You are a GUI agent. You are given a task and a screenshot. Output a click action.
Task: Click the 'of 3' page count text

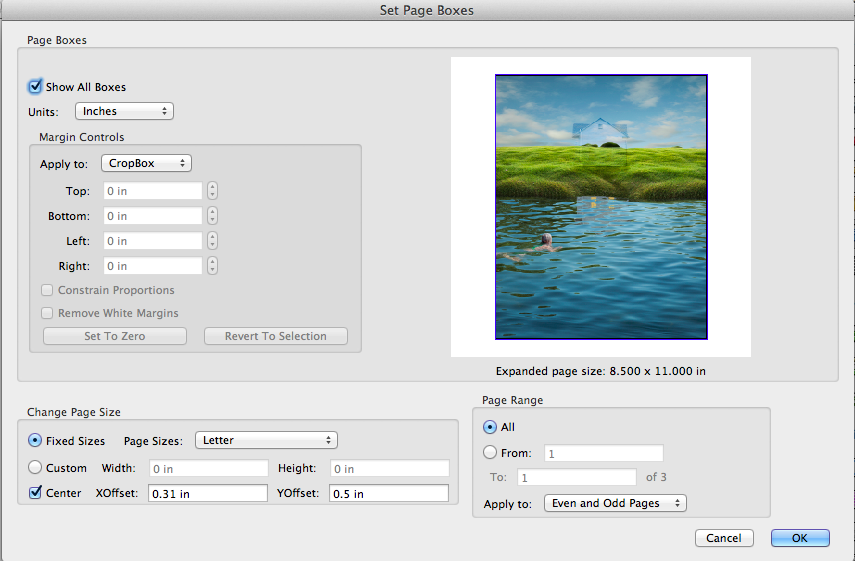point(656,477)
